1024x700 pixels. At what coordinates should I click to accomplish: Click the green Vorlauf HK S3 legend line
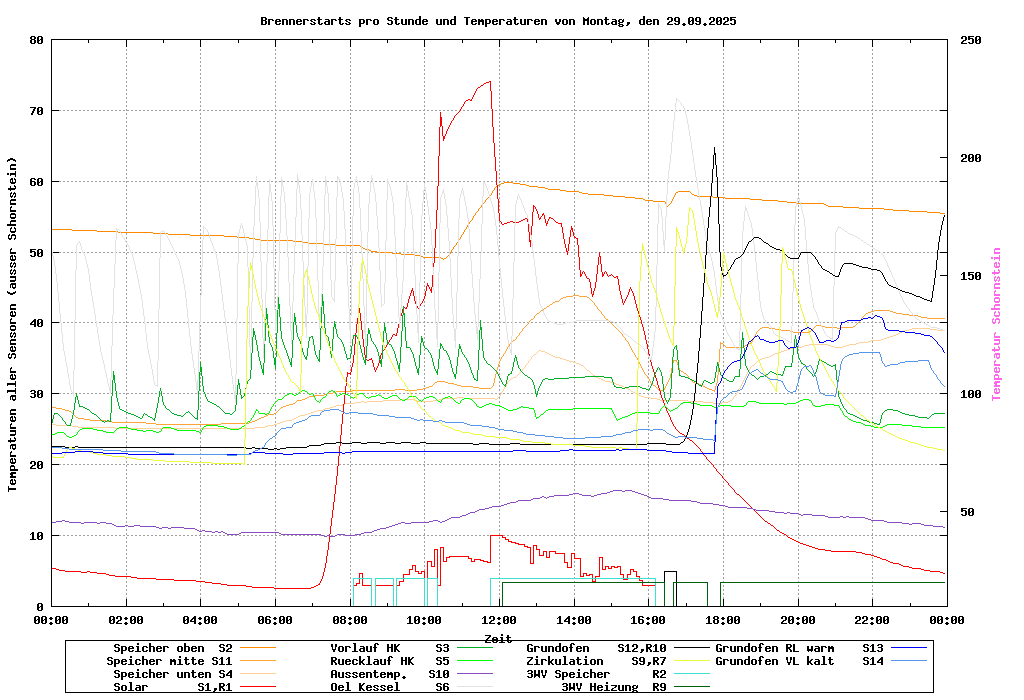(x=477, y=648)
